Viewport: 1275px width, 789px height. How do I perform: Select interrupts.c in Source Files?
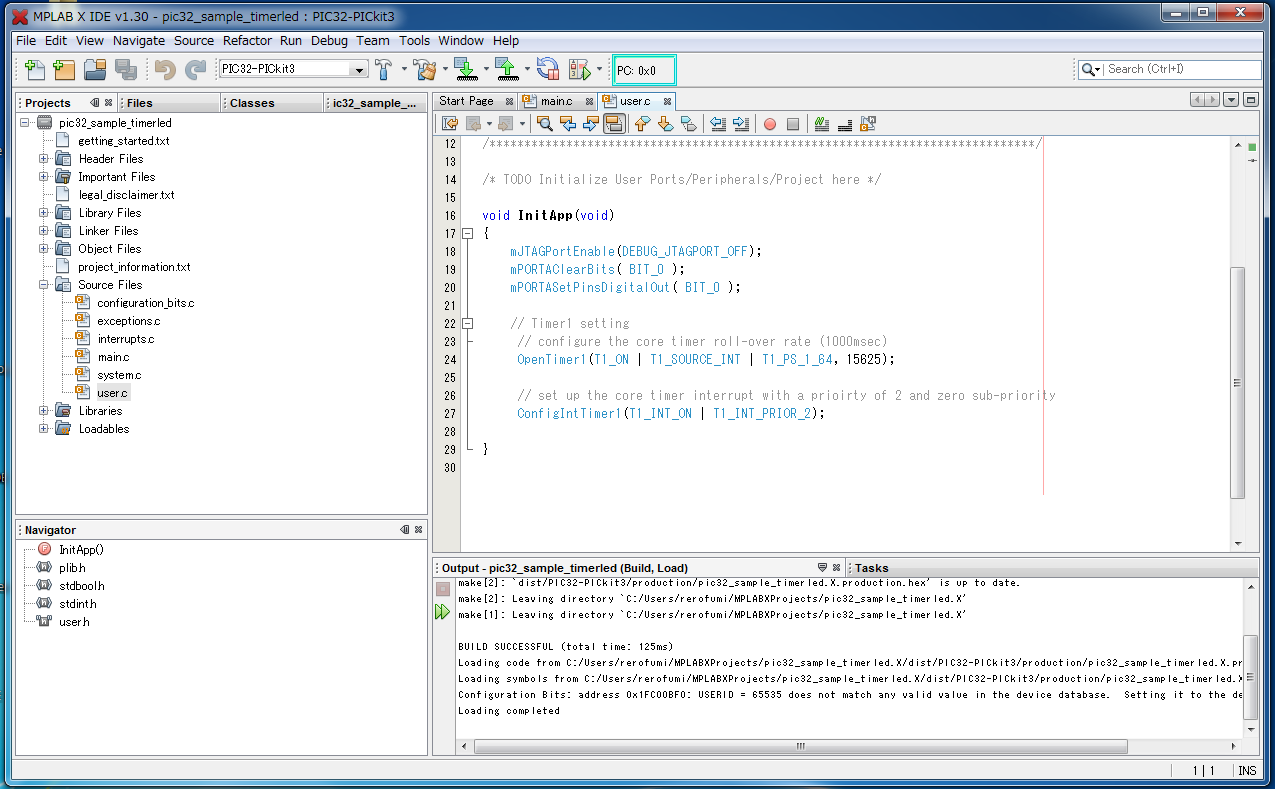tap(125, 339)
